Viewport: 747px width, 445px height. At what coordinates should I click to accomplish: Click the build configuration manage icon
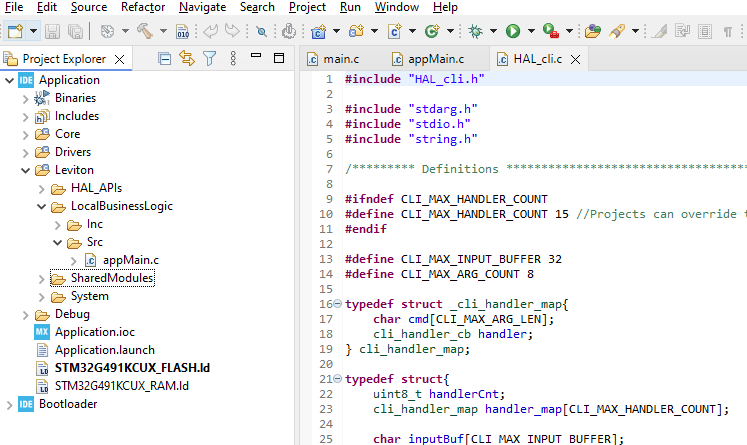click(x=107, y=31)
